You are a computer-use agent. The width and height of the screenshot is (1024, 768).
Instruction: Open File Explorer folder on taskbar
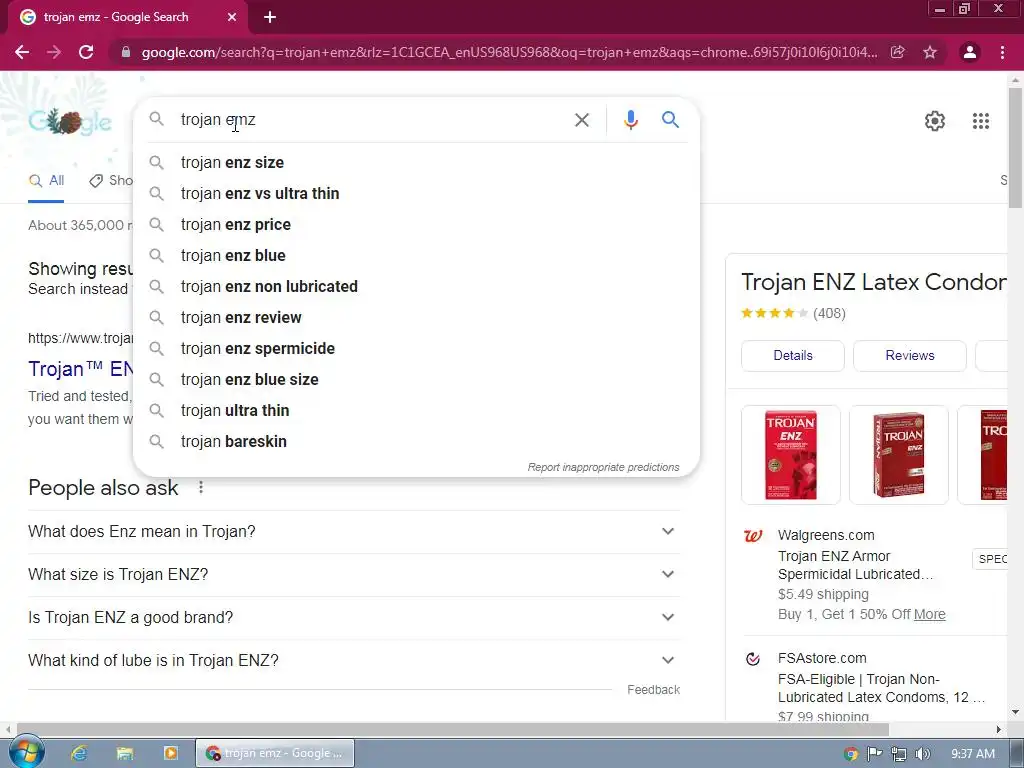125,753
